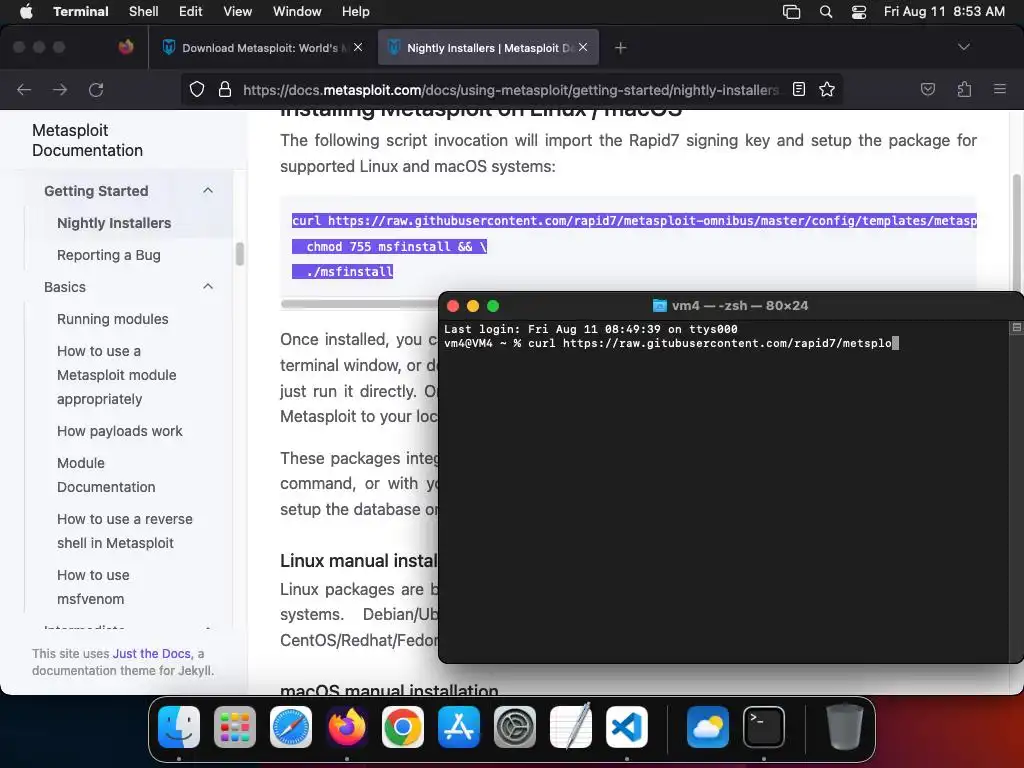Toggle reader view for this page
The image size is (1024, 768).
tap(799, 89)
